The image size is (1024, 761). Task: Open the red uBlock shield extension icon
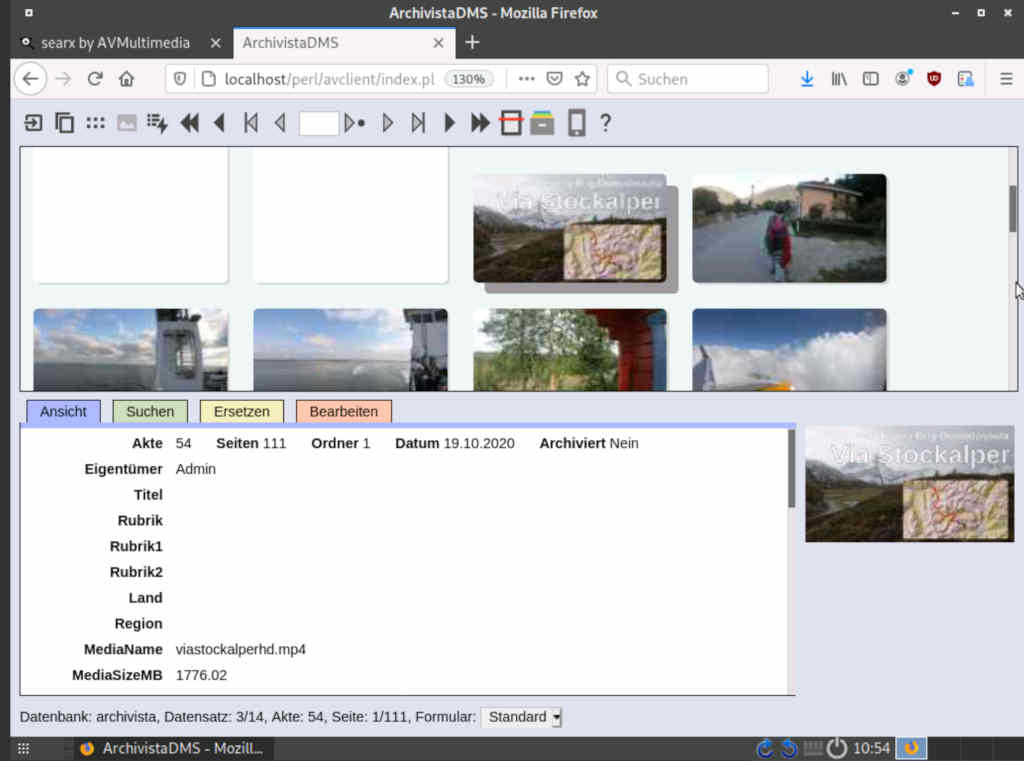coord(934,79)
